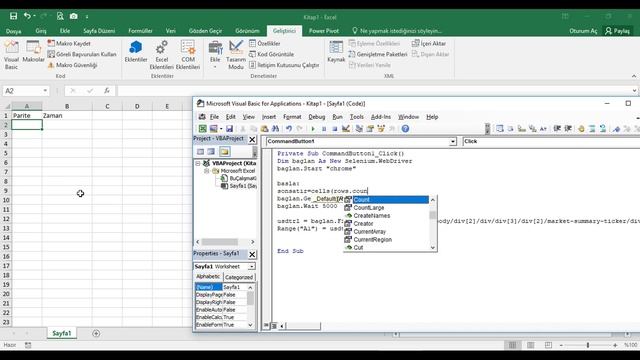This screenshot has width=640, height=360.
Task: Switch to Categorized properties tab
Action: (x=239, y=277)
